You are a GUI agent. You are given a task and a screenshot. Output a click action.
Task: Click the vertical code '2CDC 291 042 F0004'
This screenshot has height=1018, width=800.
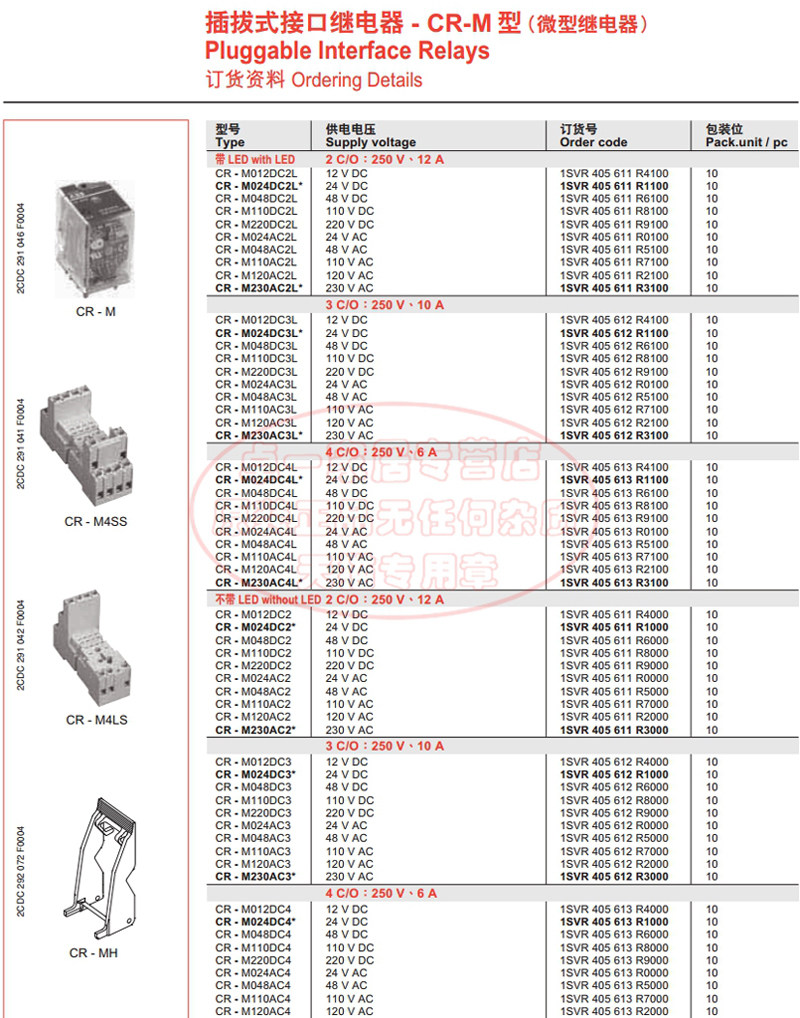20,645
